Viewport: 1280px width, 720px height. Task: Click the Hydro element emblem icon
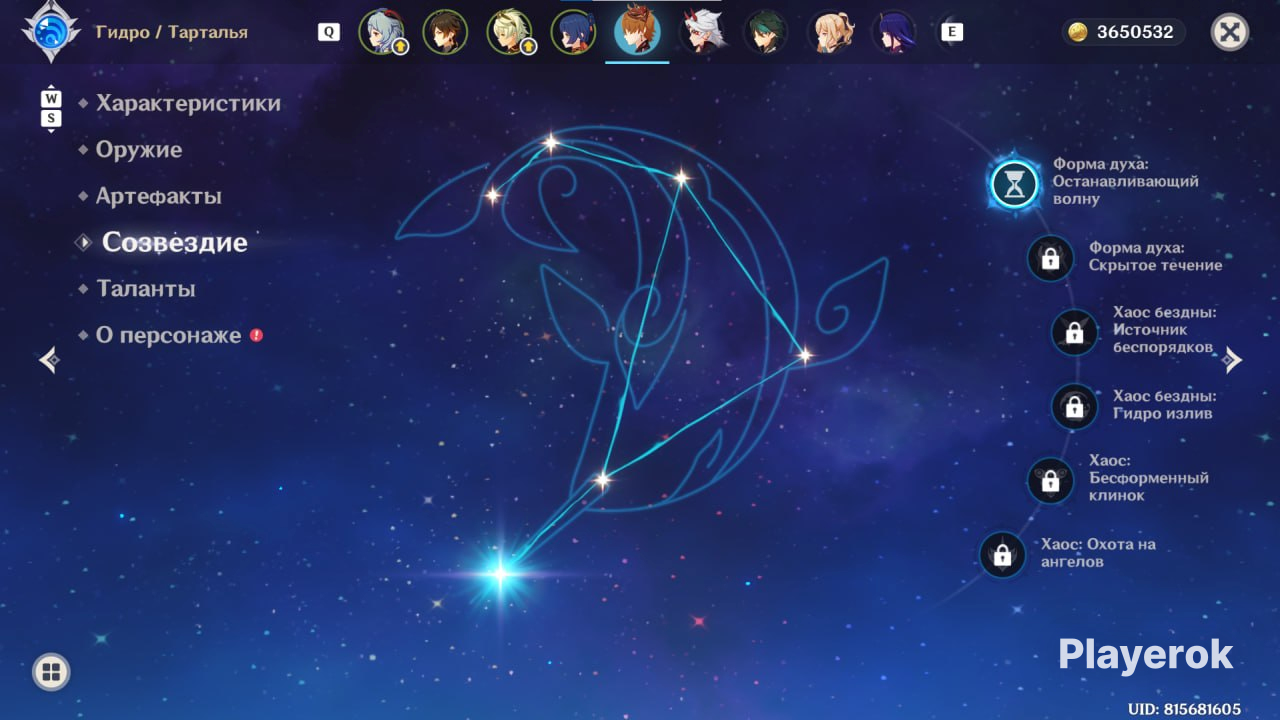tap(50, 32)
